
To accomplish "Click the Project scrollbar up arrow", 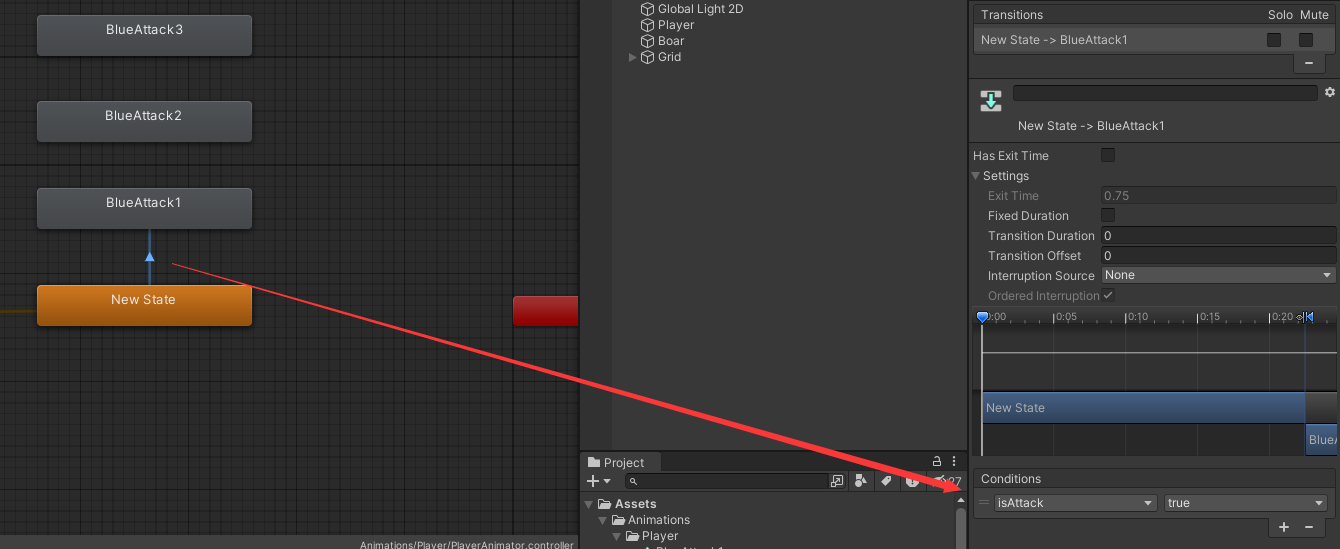I will coord(961,499).
